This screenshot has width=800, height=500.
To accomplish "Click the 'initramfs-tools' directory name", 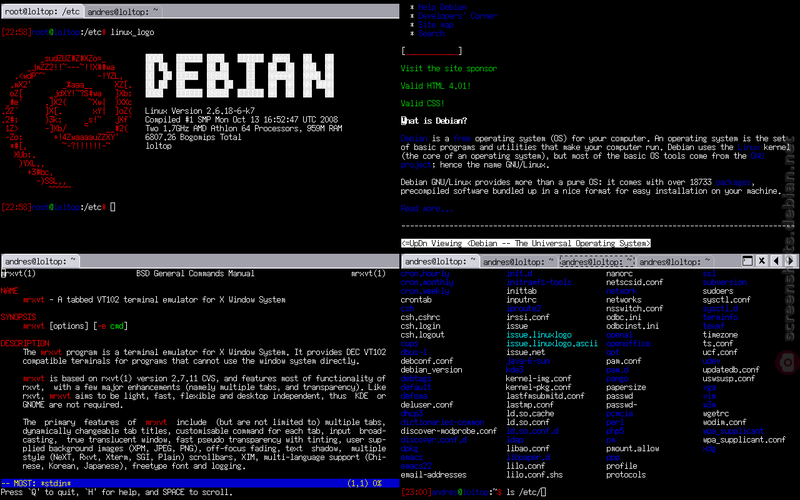I will pos(539,282).
